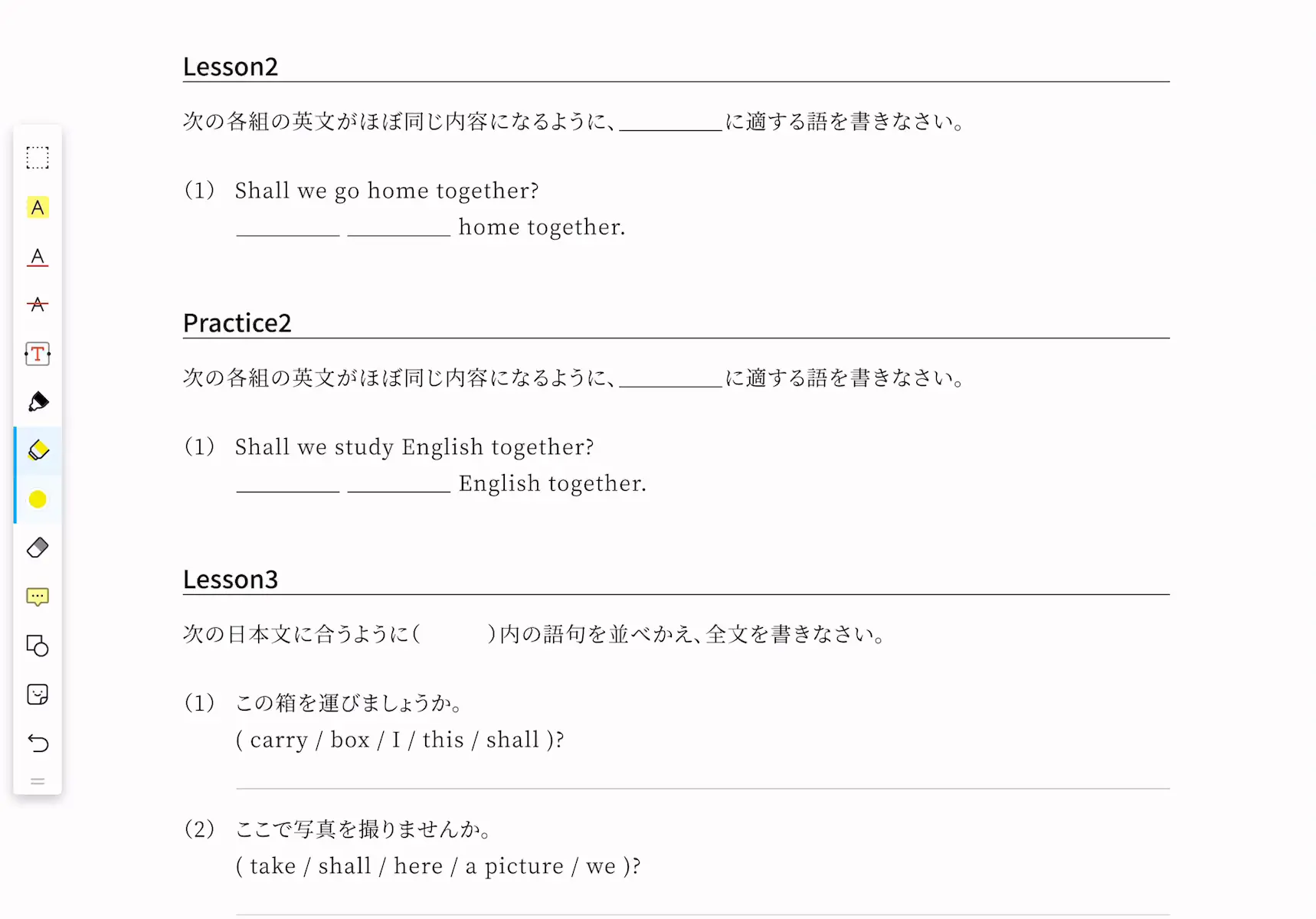Select the eraser tool
The height and width of the screenshot is (919, 1316).
tap(38, 548)
